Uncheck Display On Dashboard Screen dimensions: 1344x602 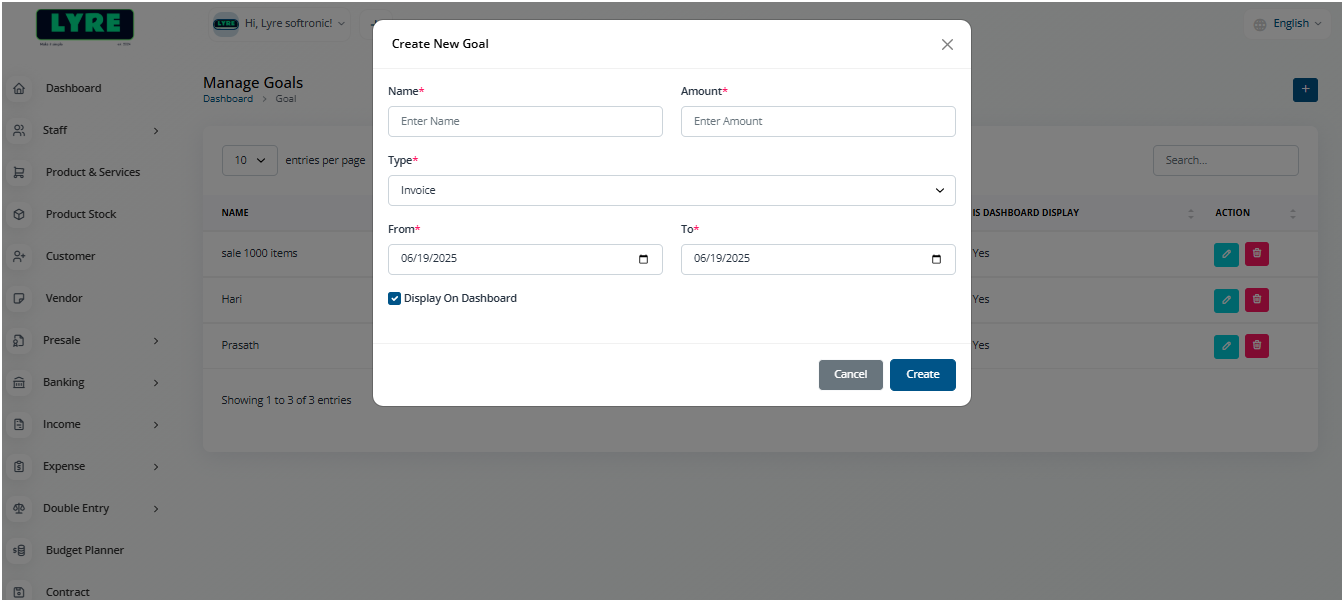(394, 298)
